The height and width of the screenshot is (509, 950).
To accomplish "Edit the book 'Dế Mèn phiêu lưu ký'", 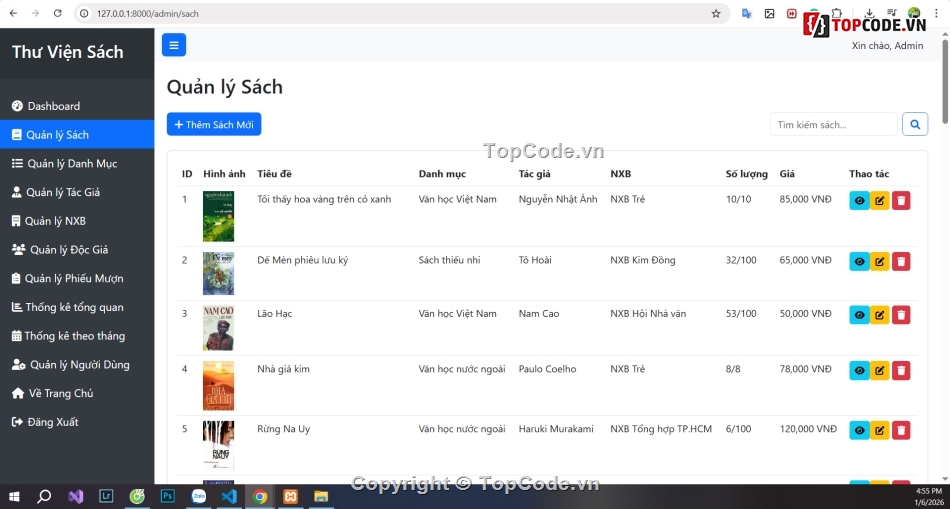I will 880,262.
